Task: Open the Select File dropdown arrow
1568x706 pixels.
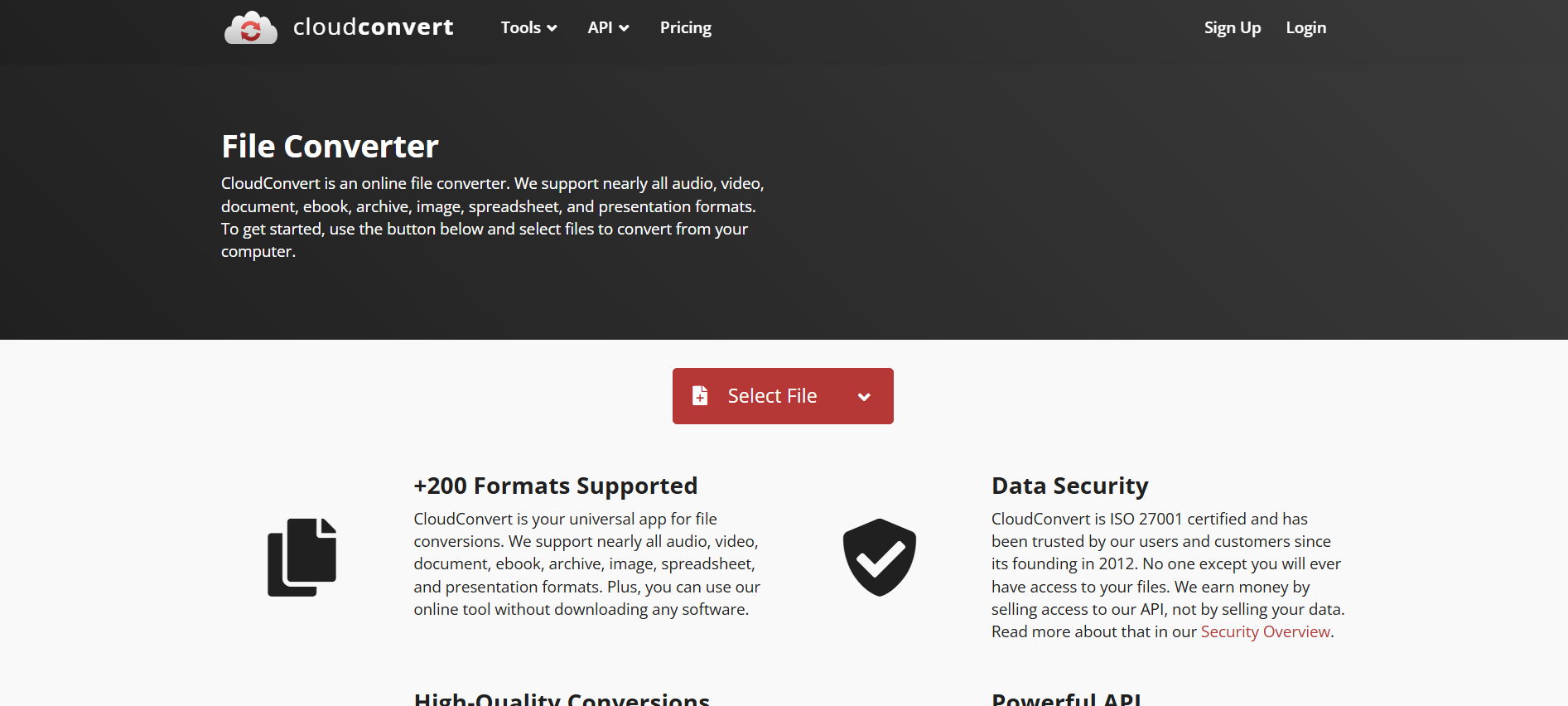Action: point(864,397)
